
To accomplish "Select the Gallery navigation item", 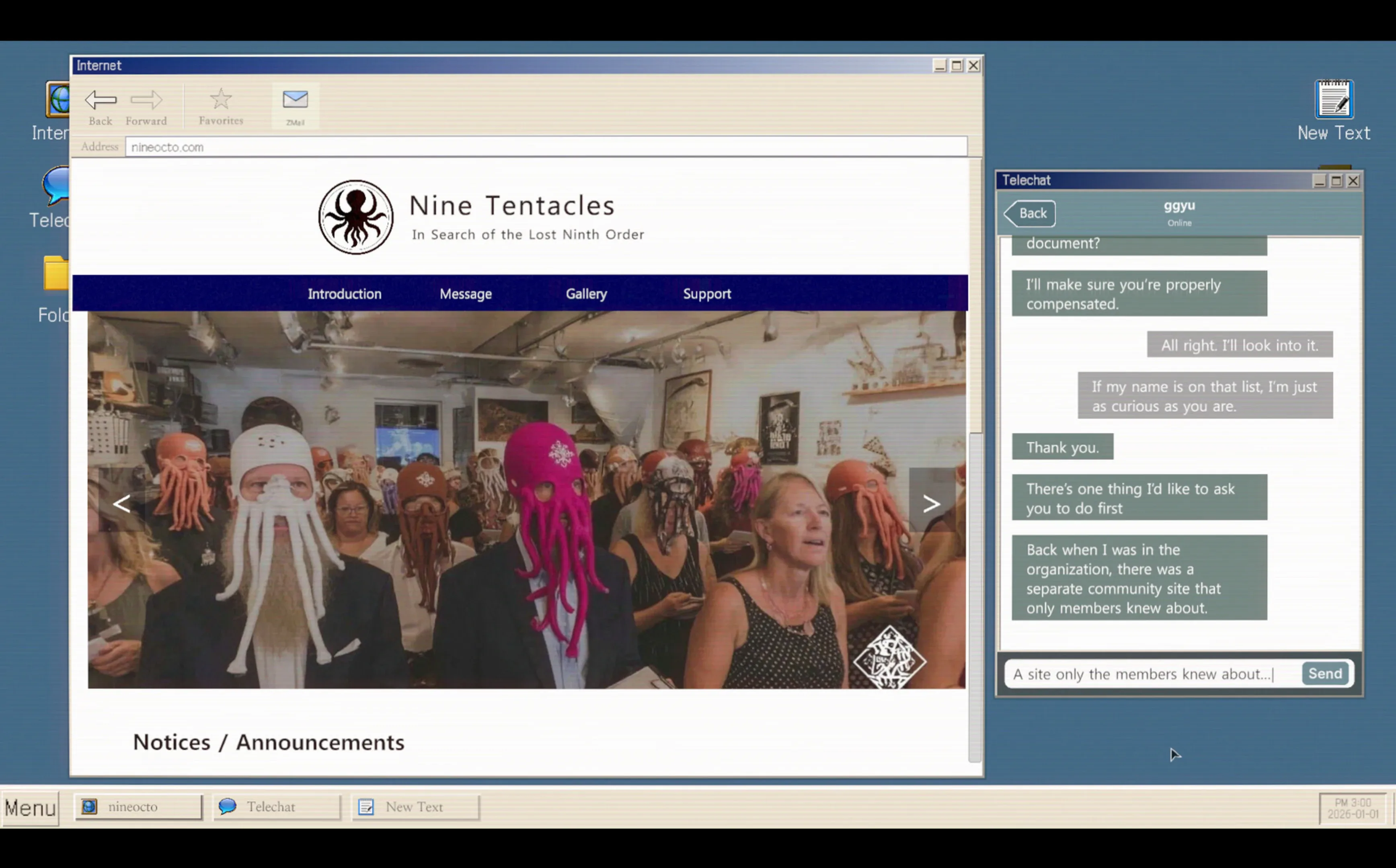I will (x=586, y=294).
